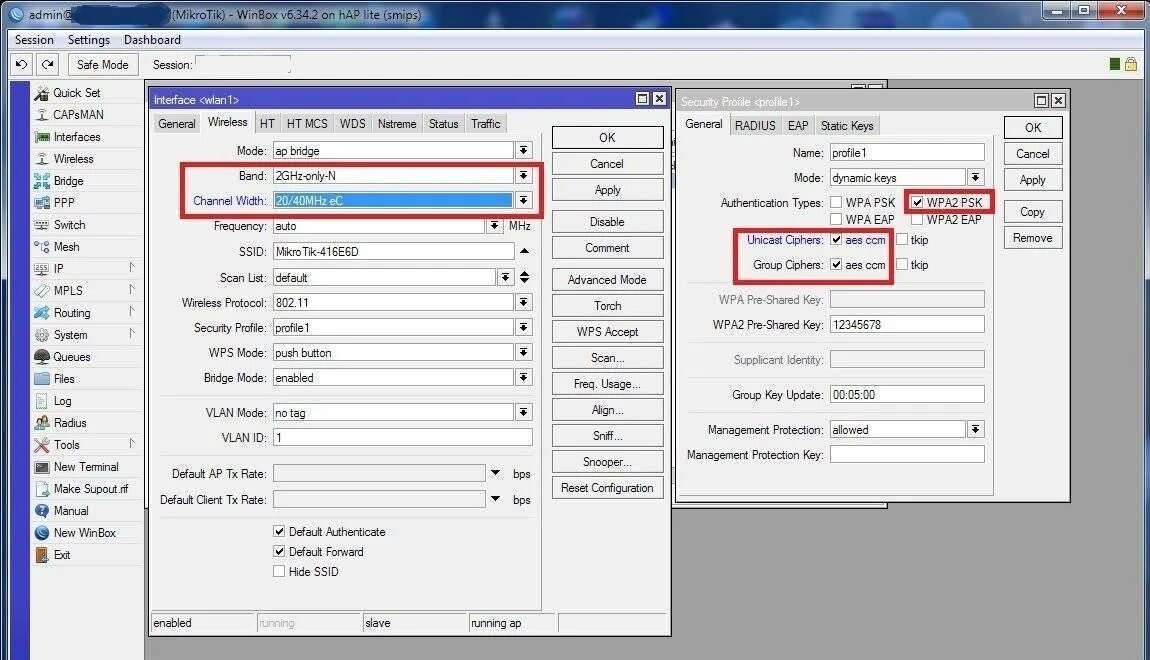Click the Advanced Mode button
Image resolution: width=1150 pixels, height=660 pixels.
[607, 279]
